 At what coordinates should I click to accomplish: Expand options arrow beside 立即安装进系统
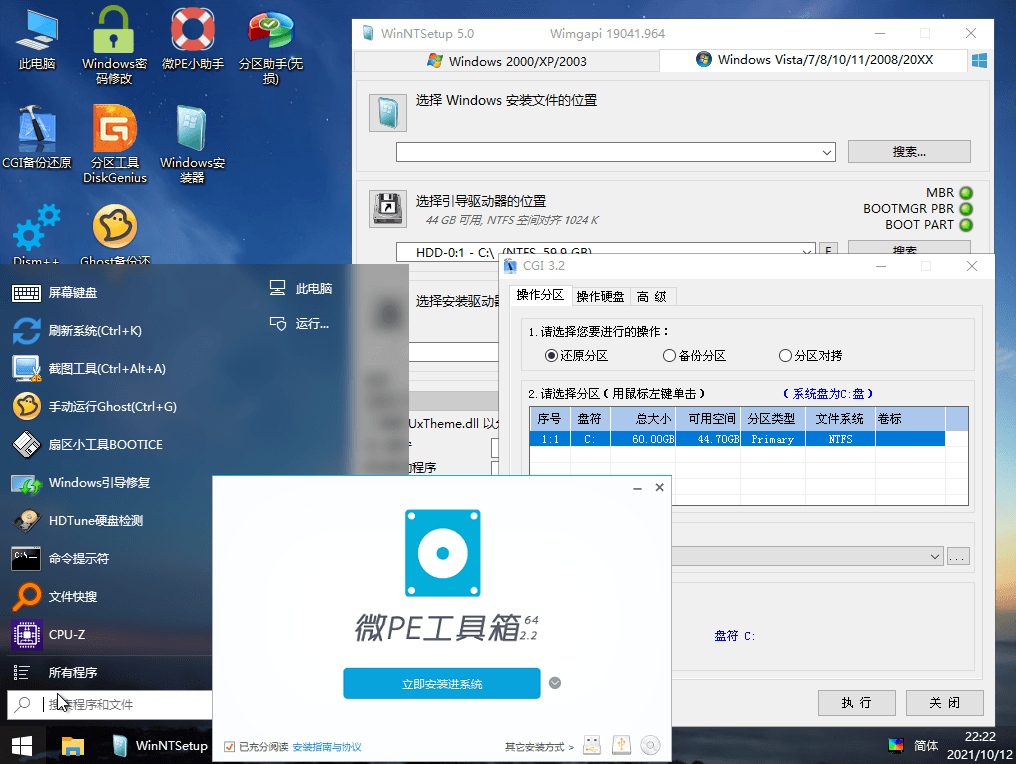tap(555, 683)
